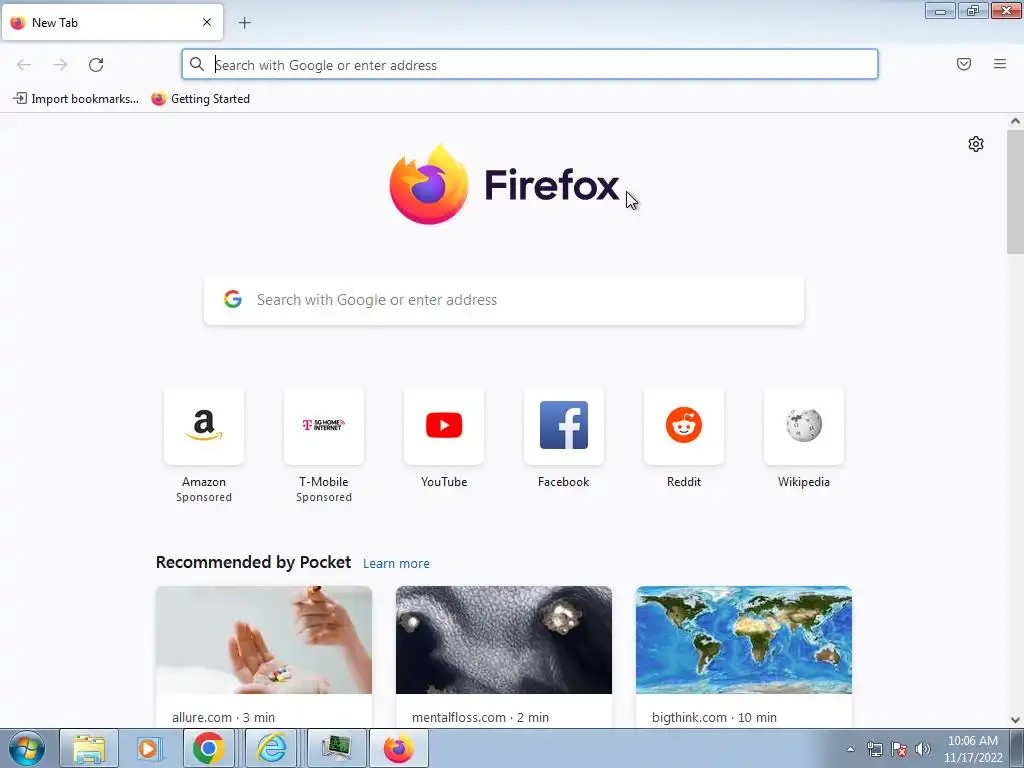Open the Windows Start menu
The width and height of the screenshot is (1024, 768).
tap(27, 748)
